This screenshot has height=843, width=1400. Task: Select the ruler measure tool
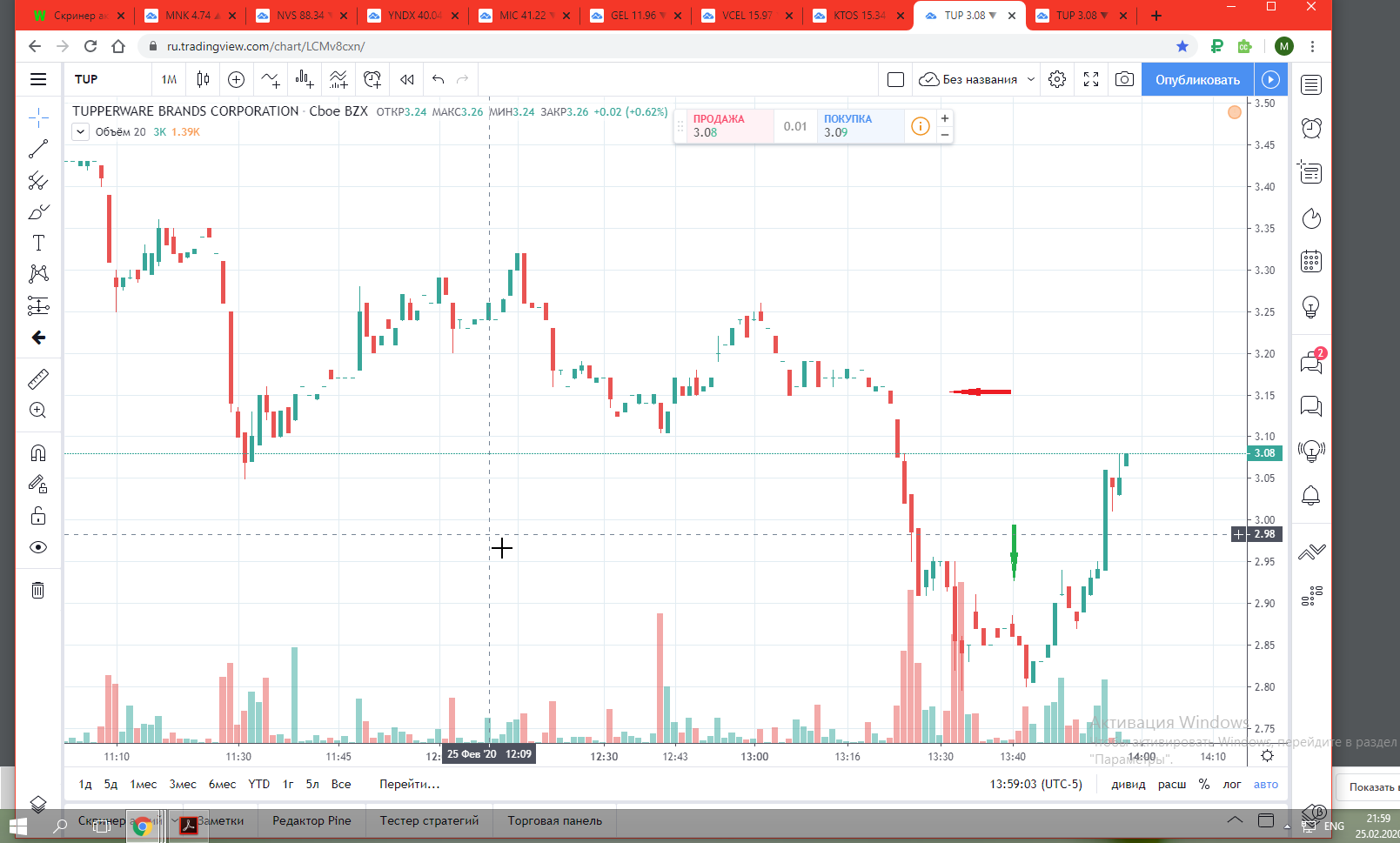[38, 379]
